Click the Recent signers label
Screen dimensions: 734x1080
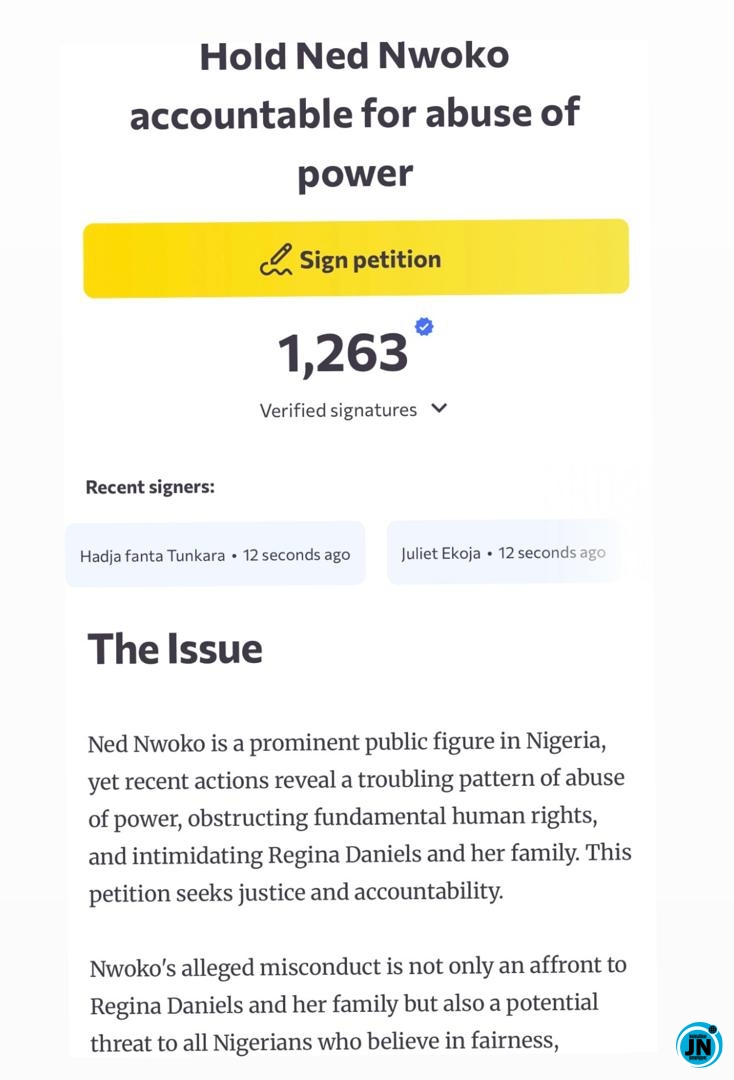tap(150, 488)
